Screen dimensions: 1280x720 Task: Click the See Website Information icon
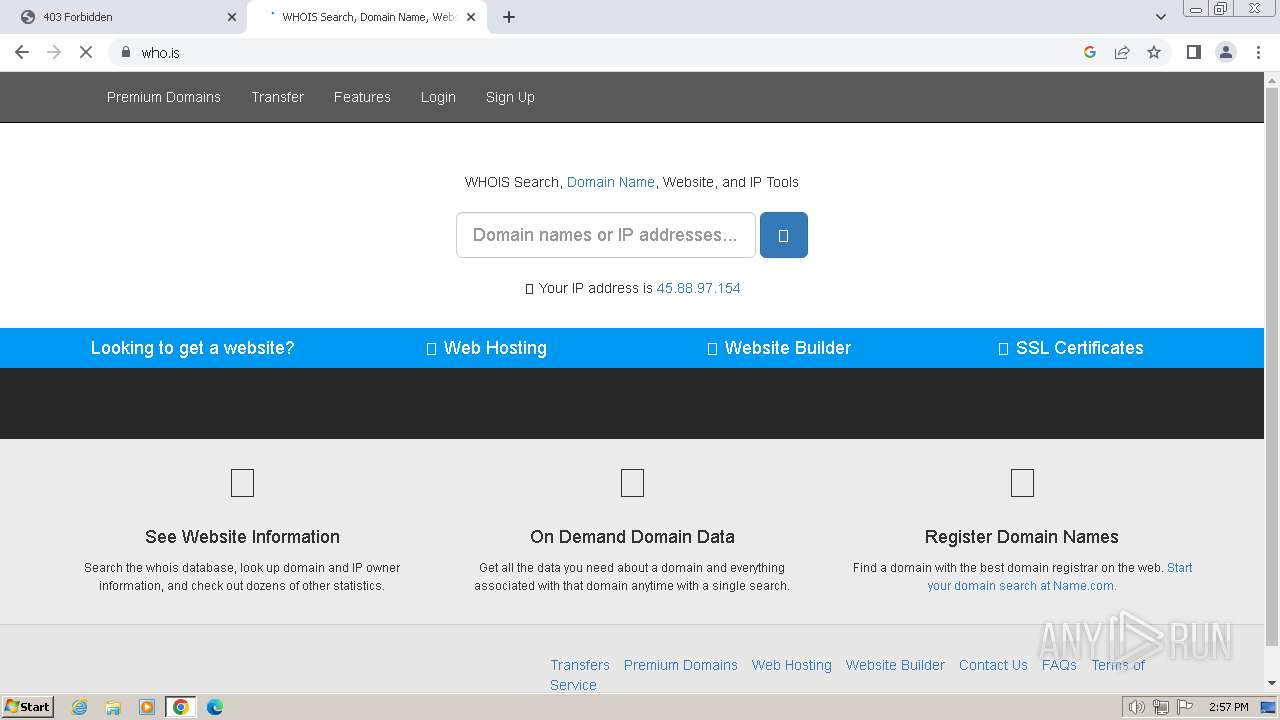coord(242,483)
